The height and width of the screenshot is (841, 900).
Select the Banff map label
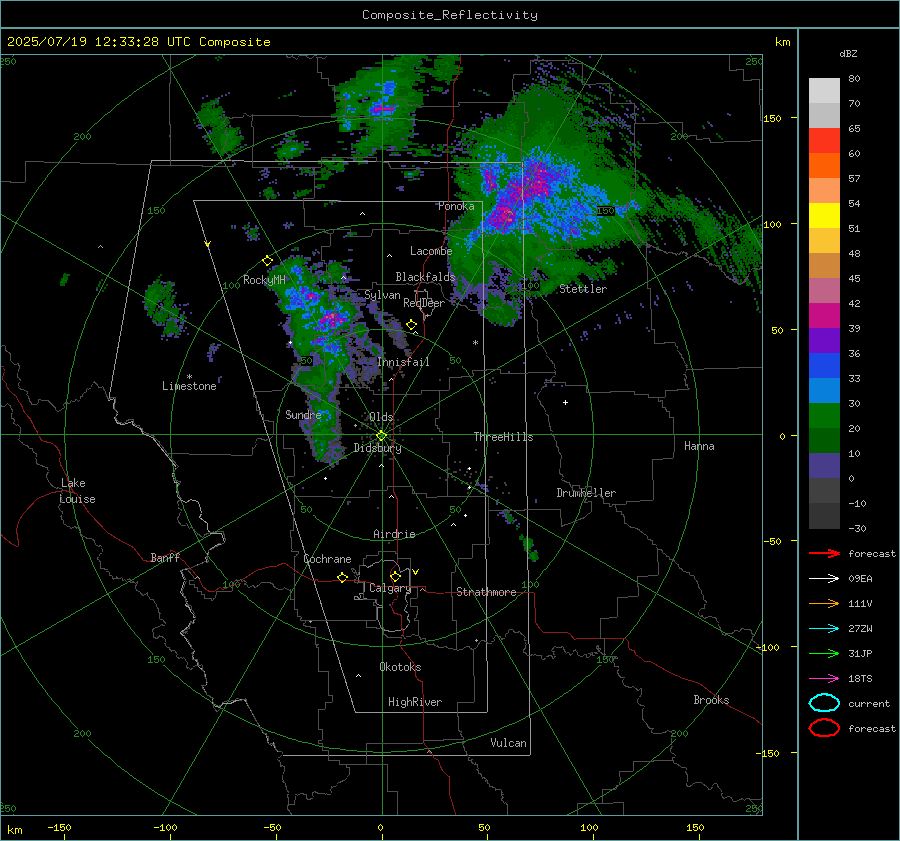pyautogui.click(x=165, y=557)
